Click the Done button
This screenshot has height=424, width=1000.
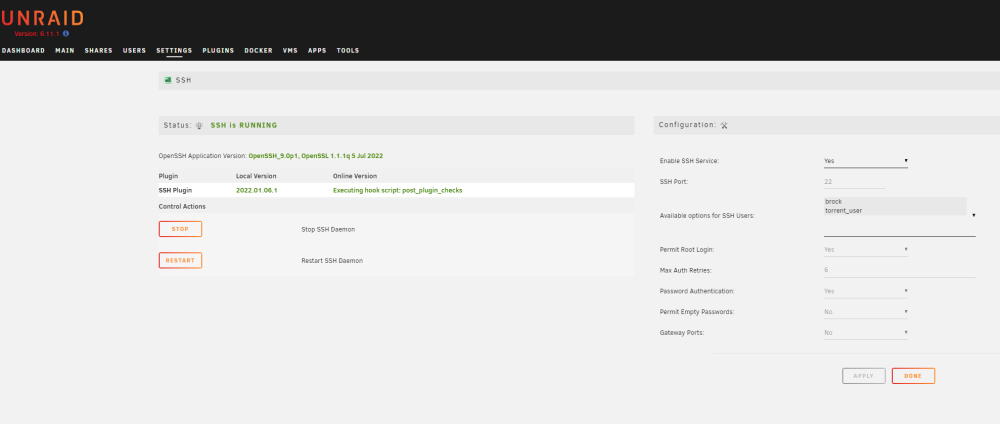pos(913,376)
